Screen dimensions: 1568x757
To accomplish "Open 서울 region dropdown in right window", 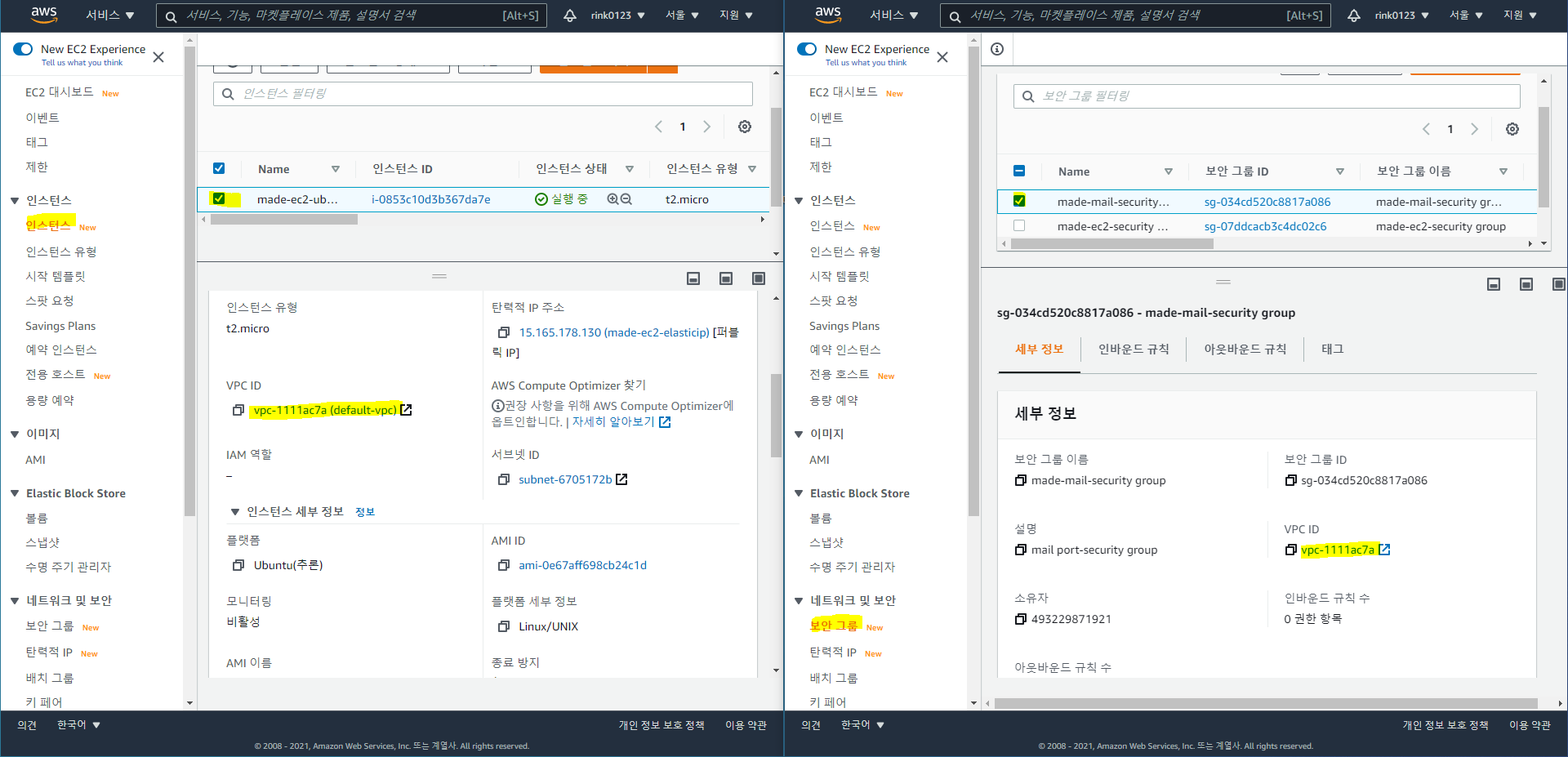I will click(x=1466, y=16).
